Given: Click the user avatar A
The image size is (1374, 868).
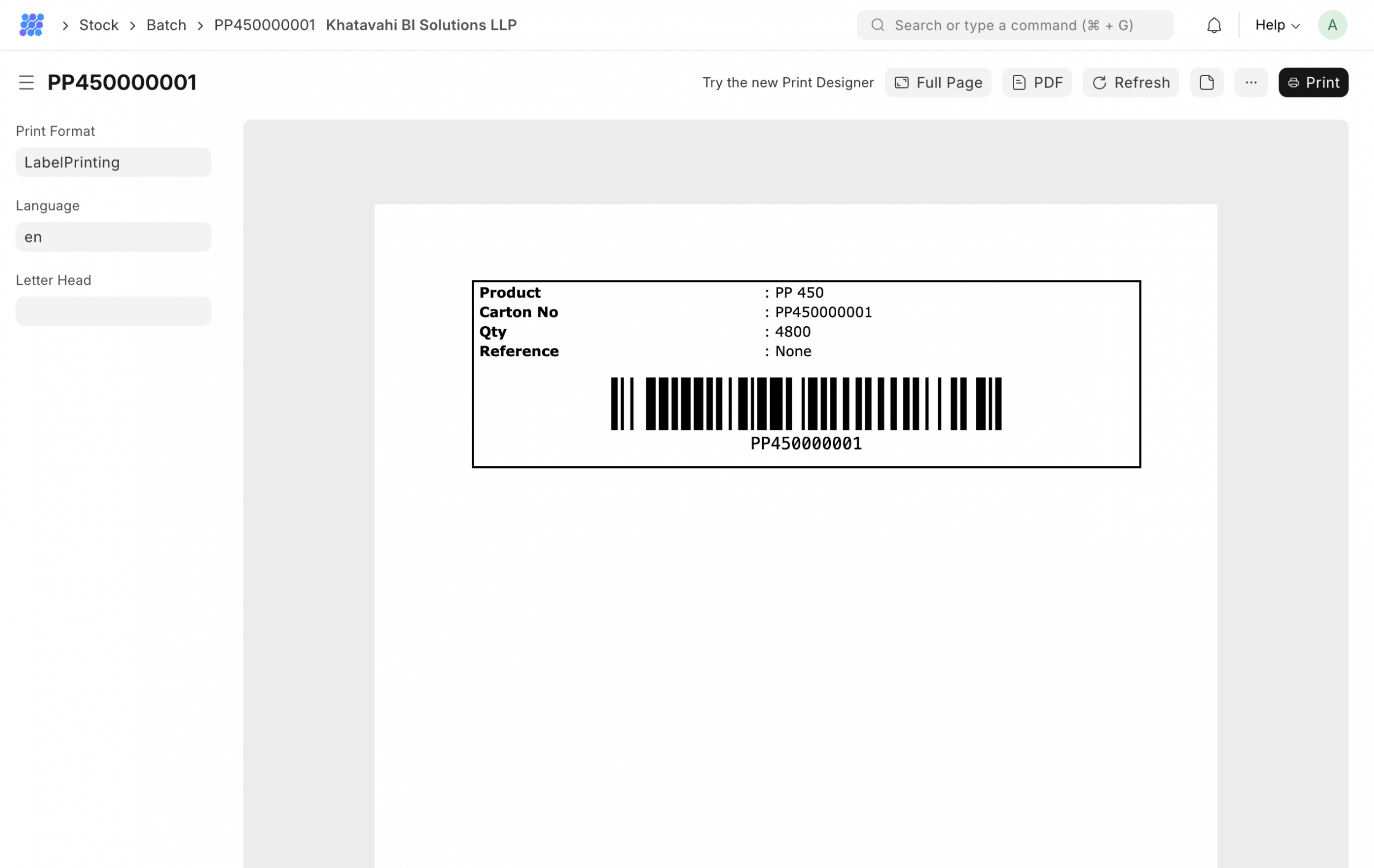Looking at the screenshot, I should click(x=1332, y=25).
